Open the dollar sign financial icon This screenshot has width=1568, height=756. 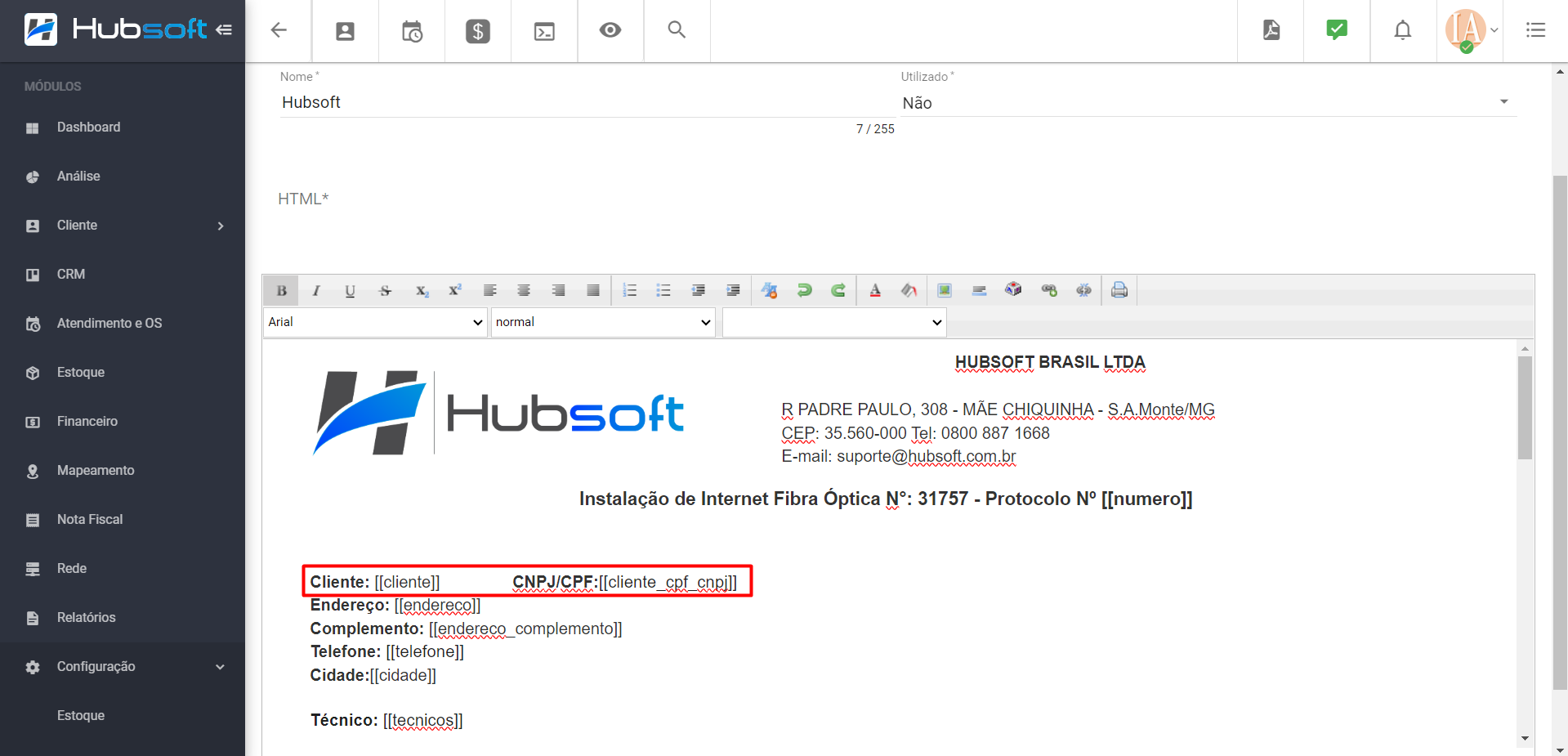pos(478,31)
